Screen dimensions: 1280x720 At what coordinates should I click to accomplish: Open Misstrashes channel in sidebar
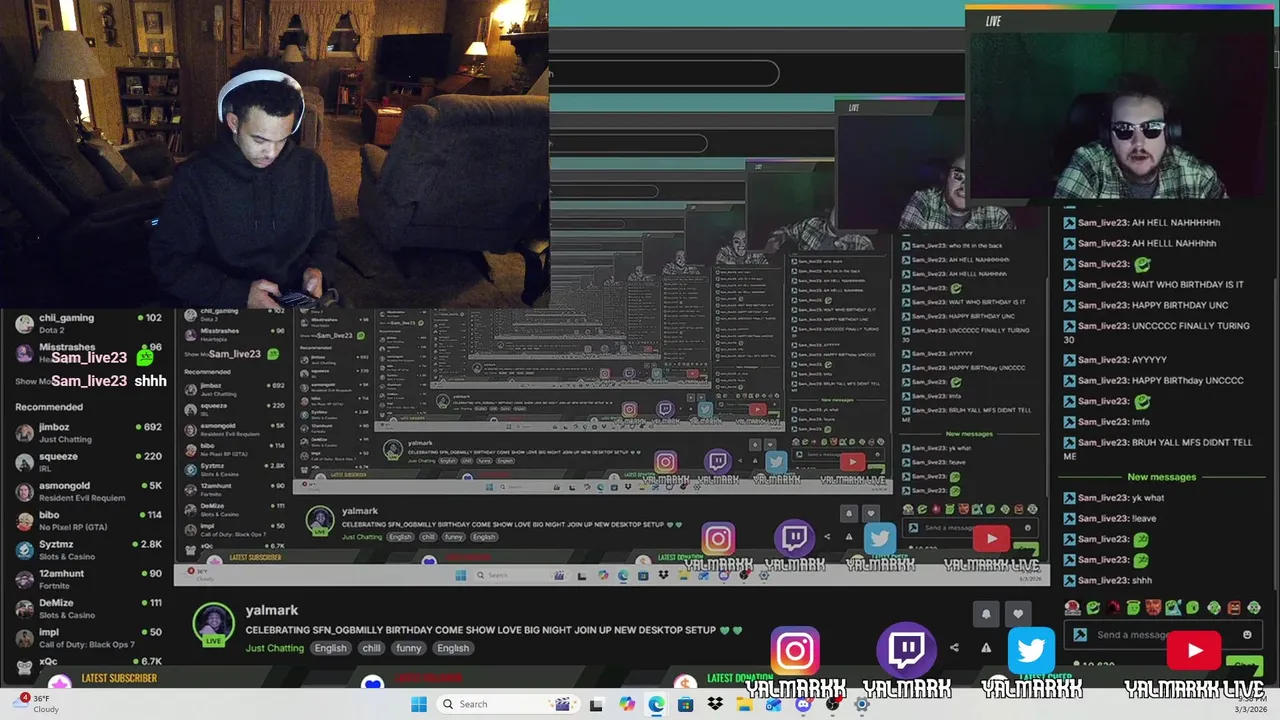click(x=88, y=352)
